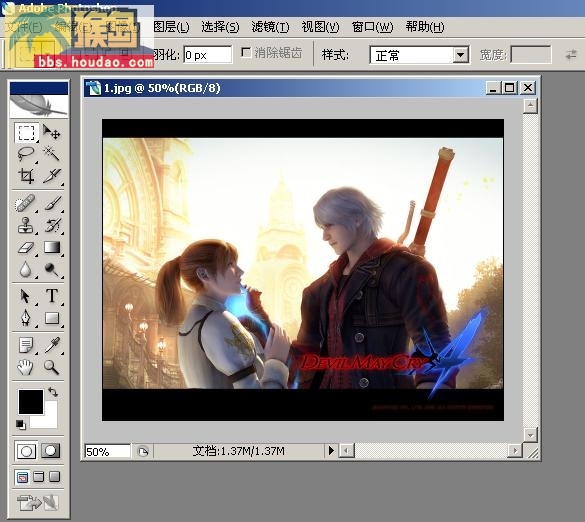This screenshot has width=585, height=522.
Task: Select the Clone Stamp tool
Action: [26, 225]
